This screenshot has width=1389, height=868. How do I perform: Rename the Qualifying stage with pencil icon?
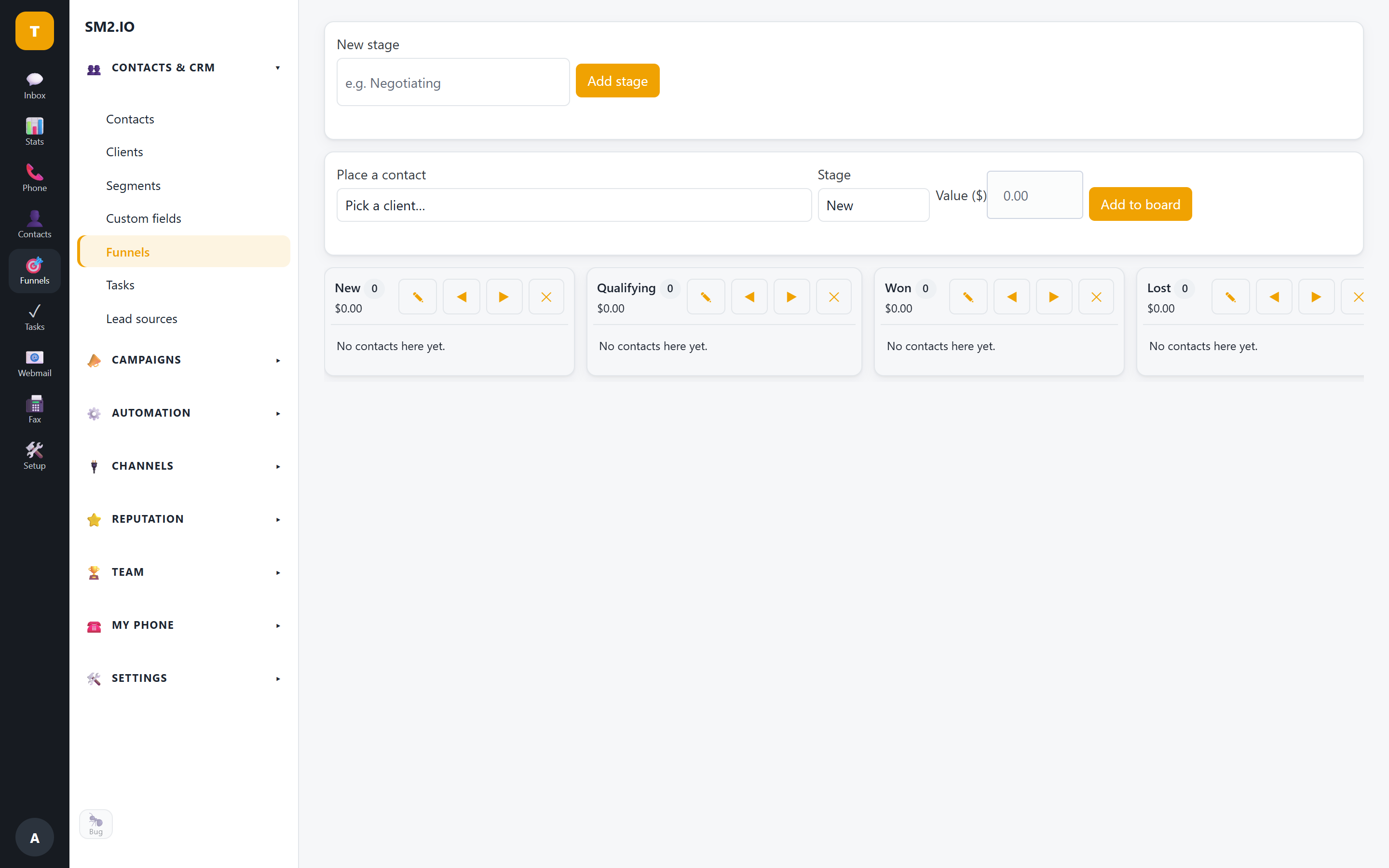pyautogui.click(x=706, y=297)
